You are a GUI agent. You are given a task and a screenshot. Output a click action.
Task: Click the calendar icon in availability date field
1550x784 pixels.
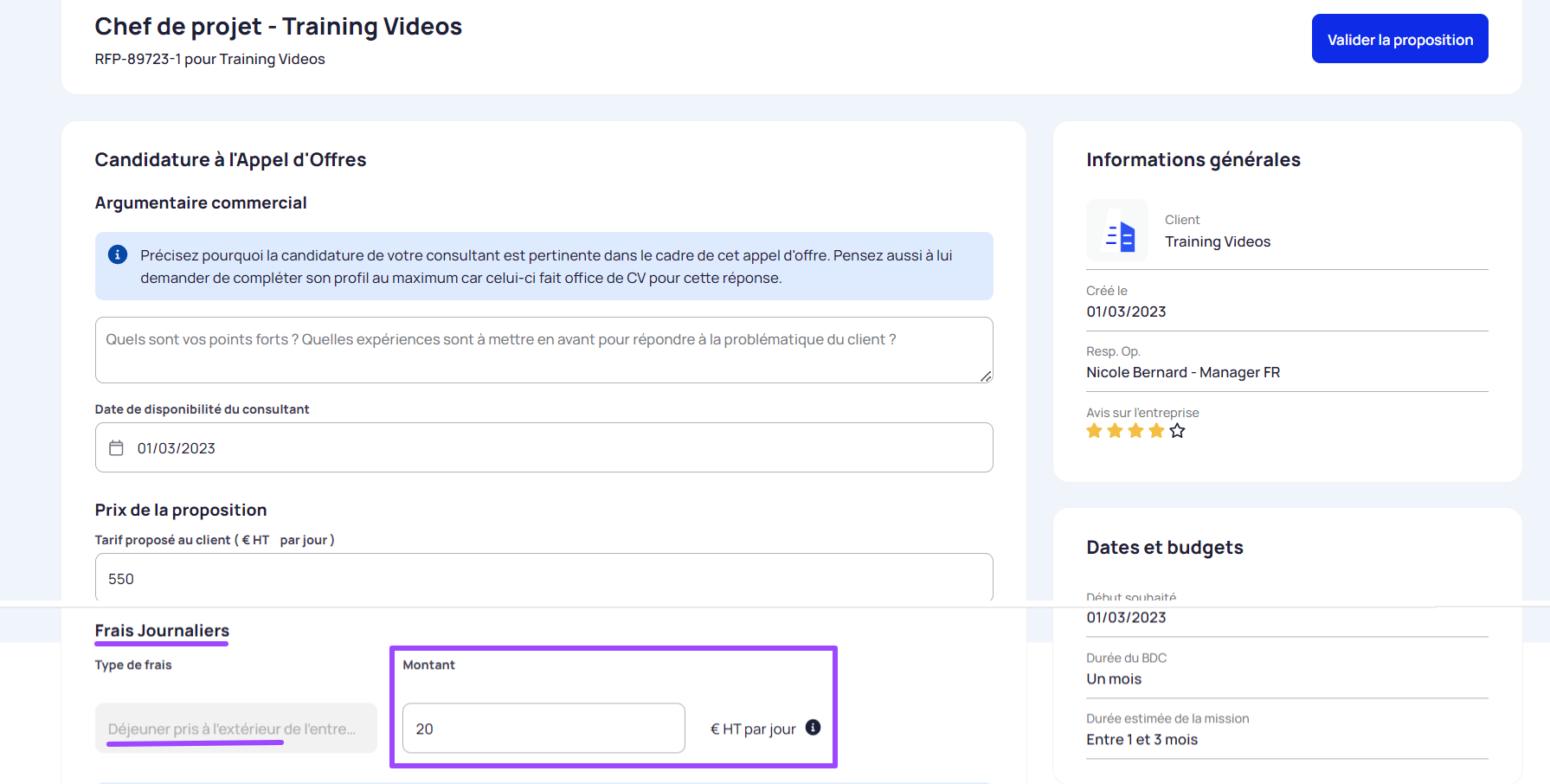tap(116, 447)
